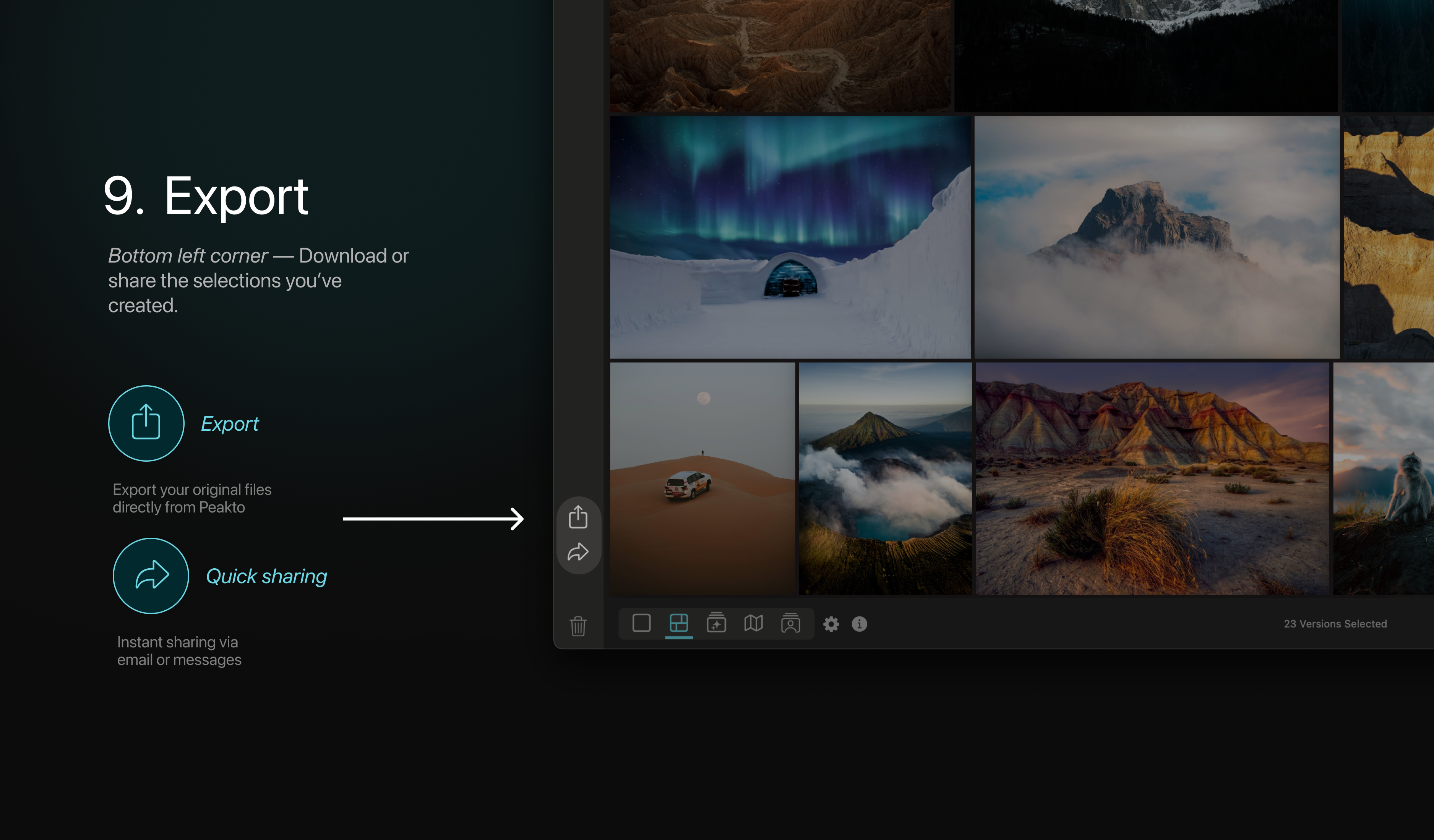Open the people portraits view

tap(790, 623)
